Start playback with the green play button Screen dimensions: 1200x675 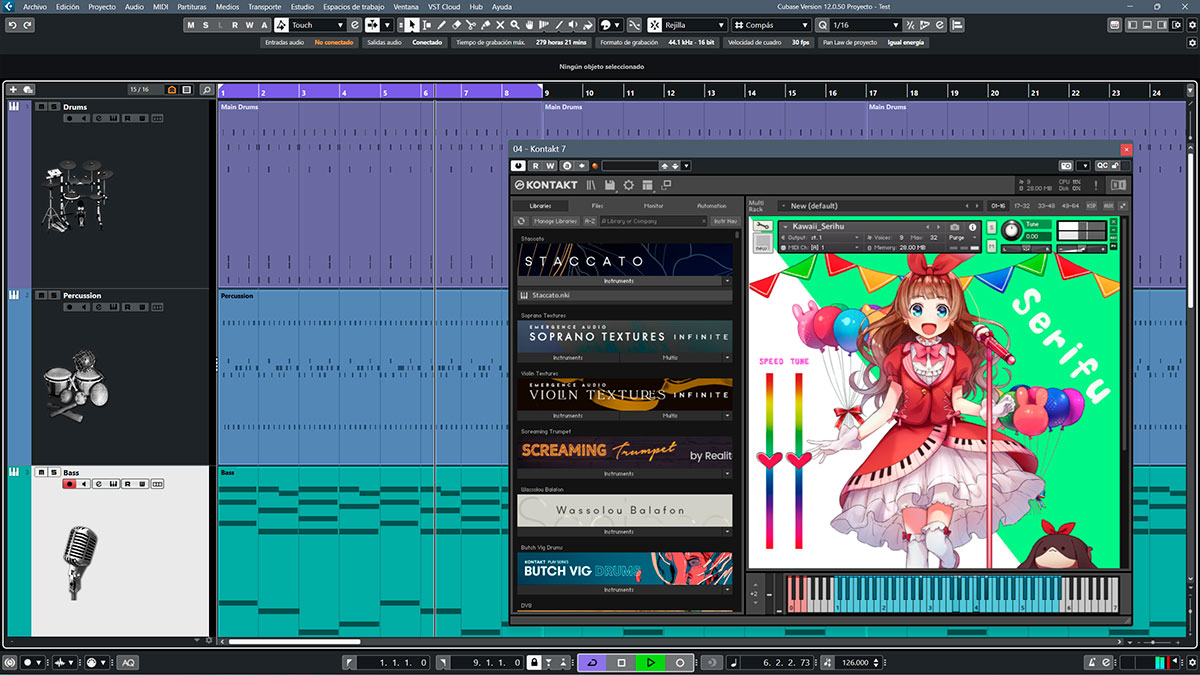coord(650,662)
